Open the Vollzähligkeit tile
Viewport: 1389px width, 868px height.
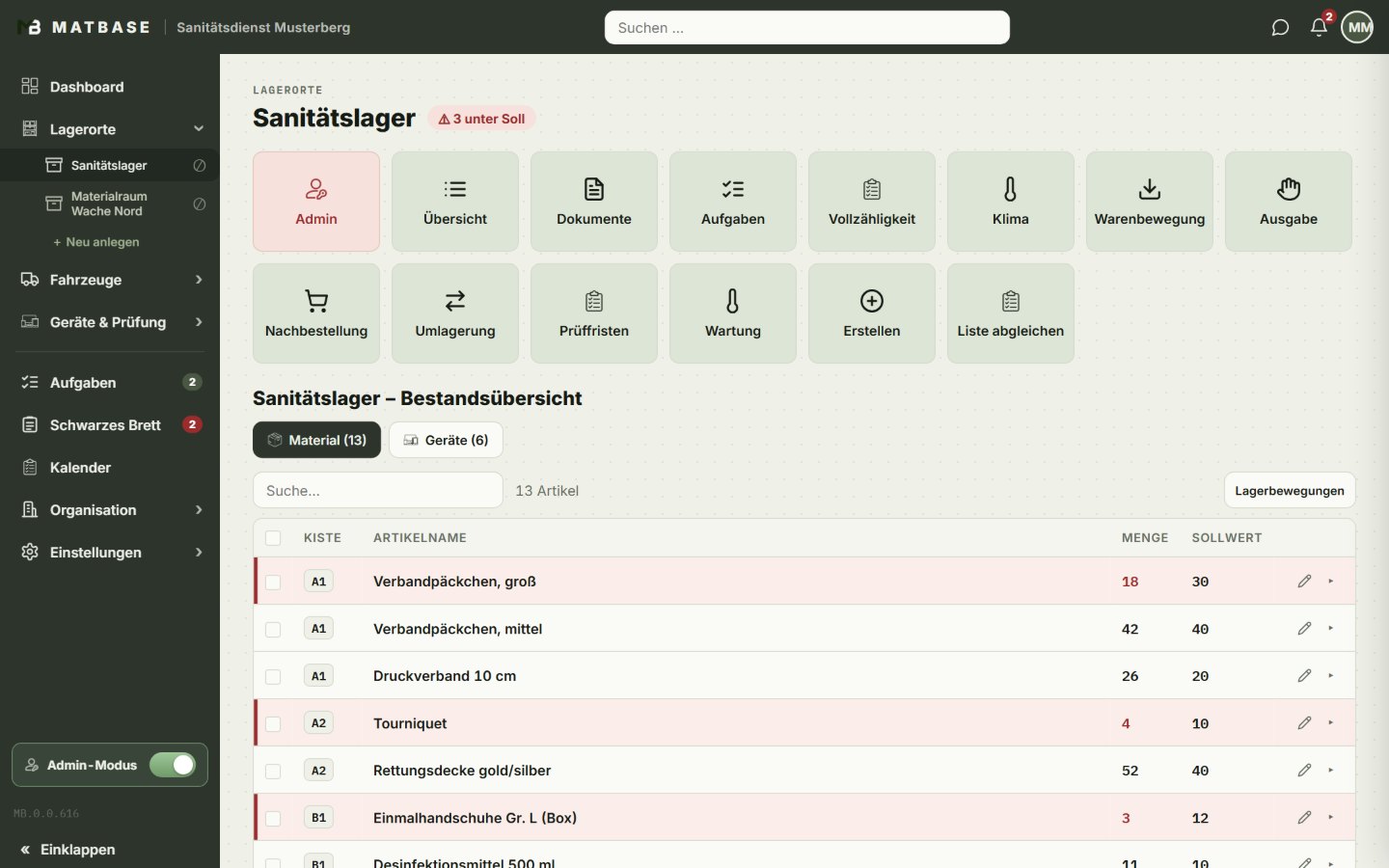pos(872,202)
